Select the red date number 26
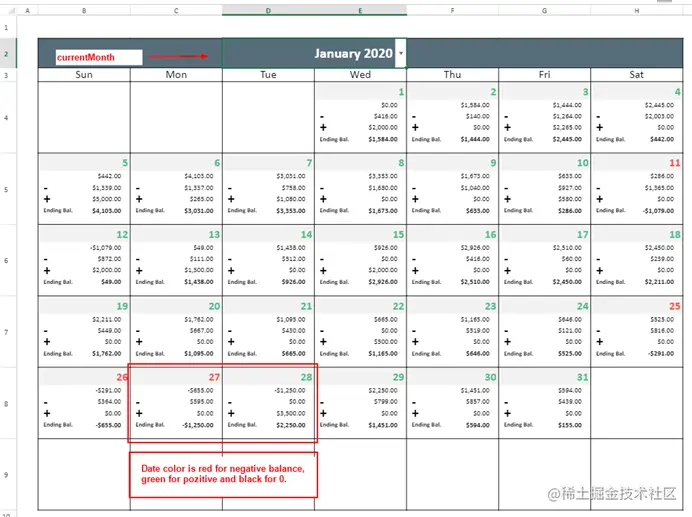Screen dimensions: 692x517 [x=122, y=377]
